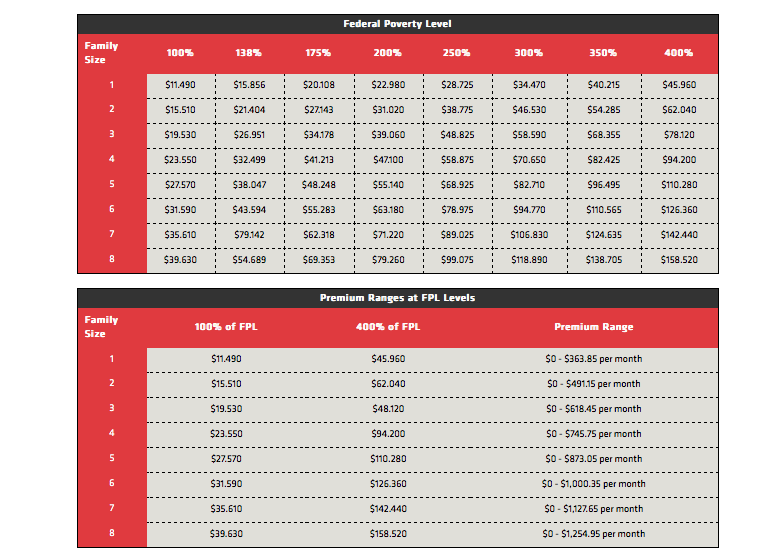Select the $106.830 value
This screenshot has height=557, width=781.
coord(529,235)
